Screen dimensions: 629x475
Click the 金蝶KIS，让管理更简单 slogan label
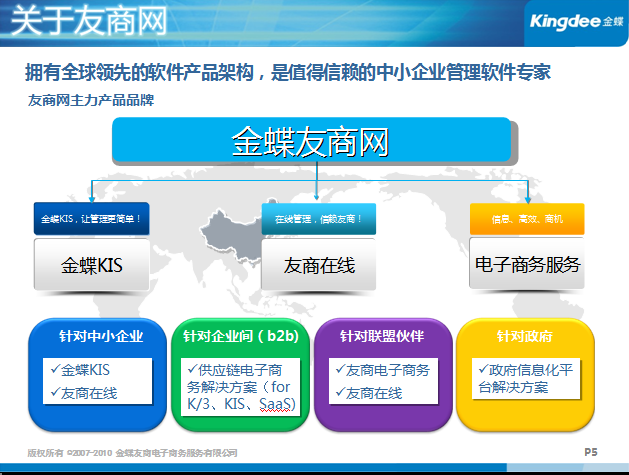[91, 219]
